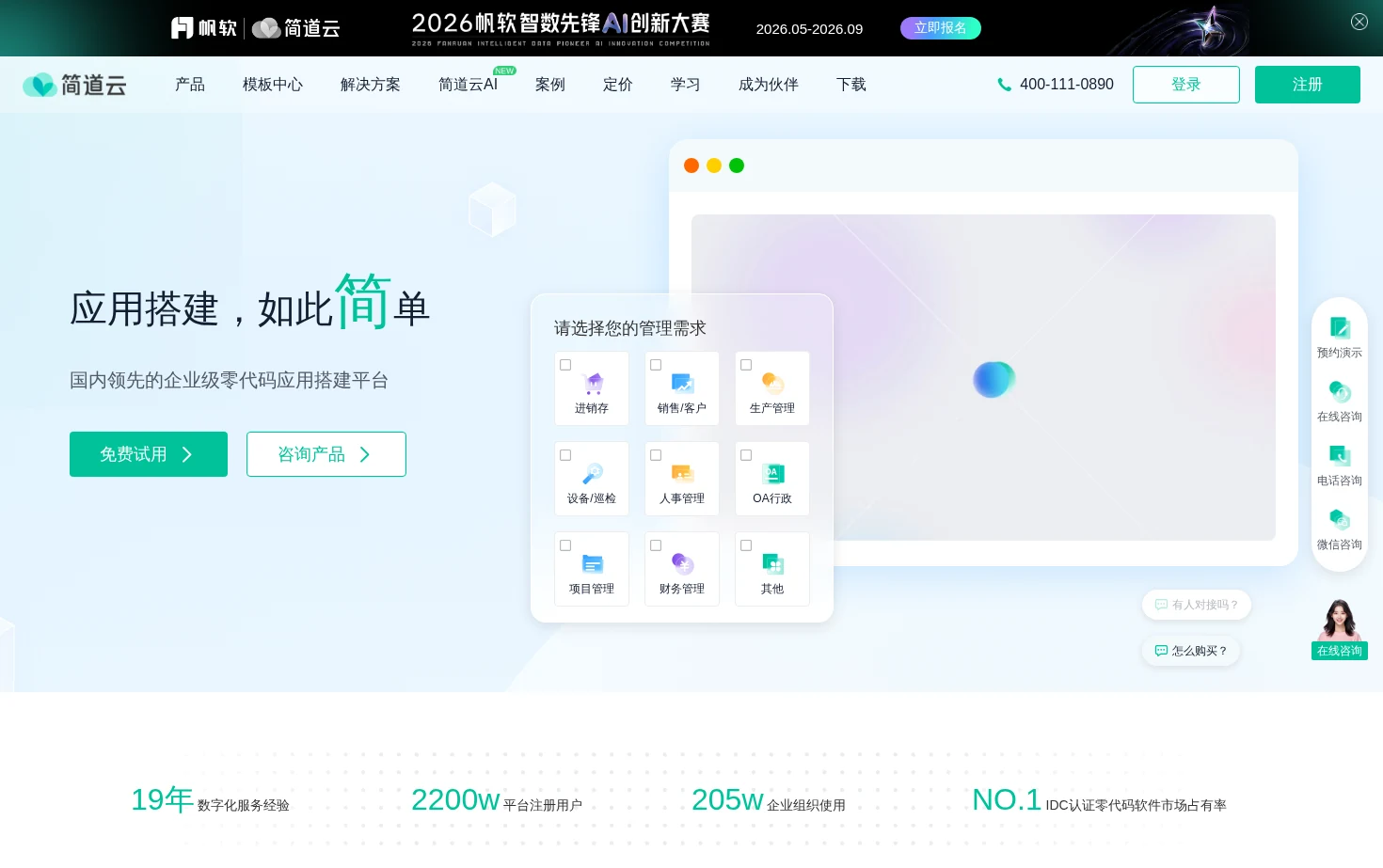Image resolution: width=1383 pixels, height=868 pixels.
Task: Open the 学习 menu
Action: (x=686, y=85)
